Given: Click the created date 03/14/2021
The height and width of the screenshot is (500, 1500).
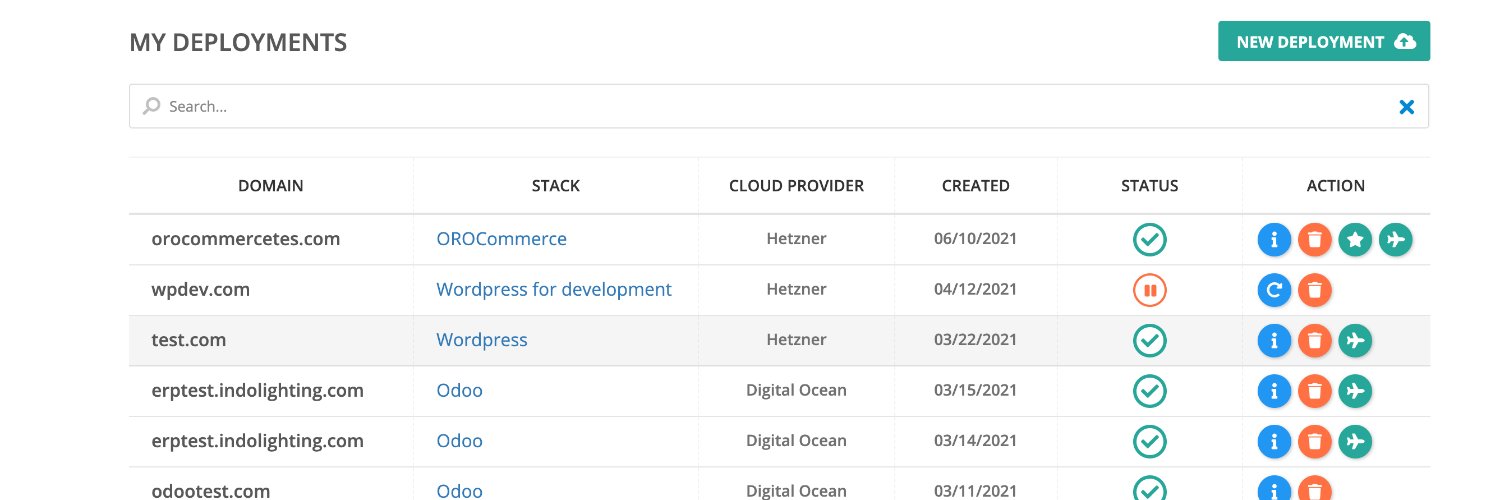Looking at the screenshot, I should click(976, 441).
